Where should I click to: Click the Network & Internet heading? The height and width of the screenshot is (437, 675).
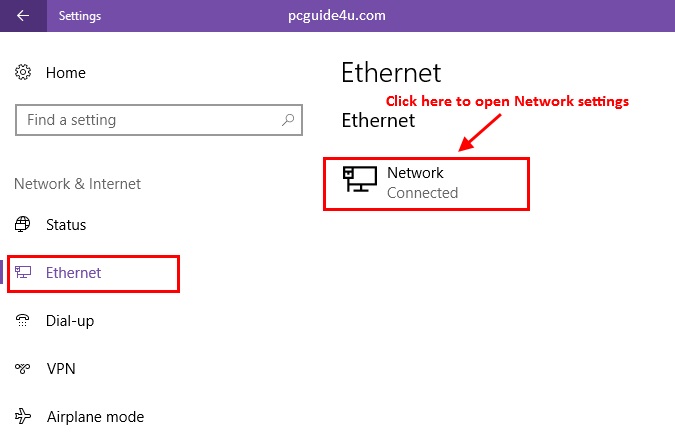tap(77, 184)
